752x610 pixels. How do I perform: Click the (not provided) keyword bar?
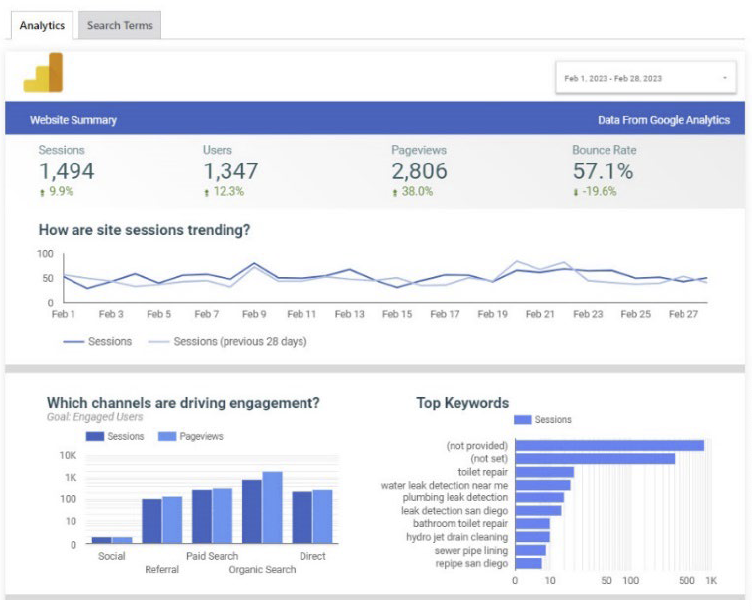(609, 445)
